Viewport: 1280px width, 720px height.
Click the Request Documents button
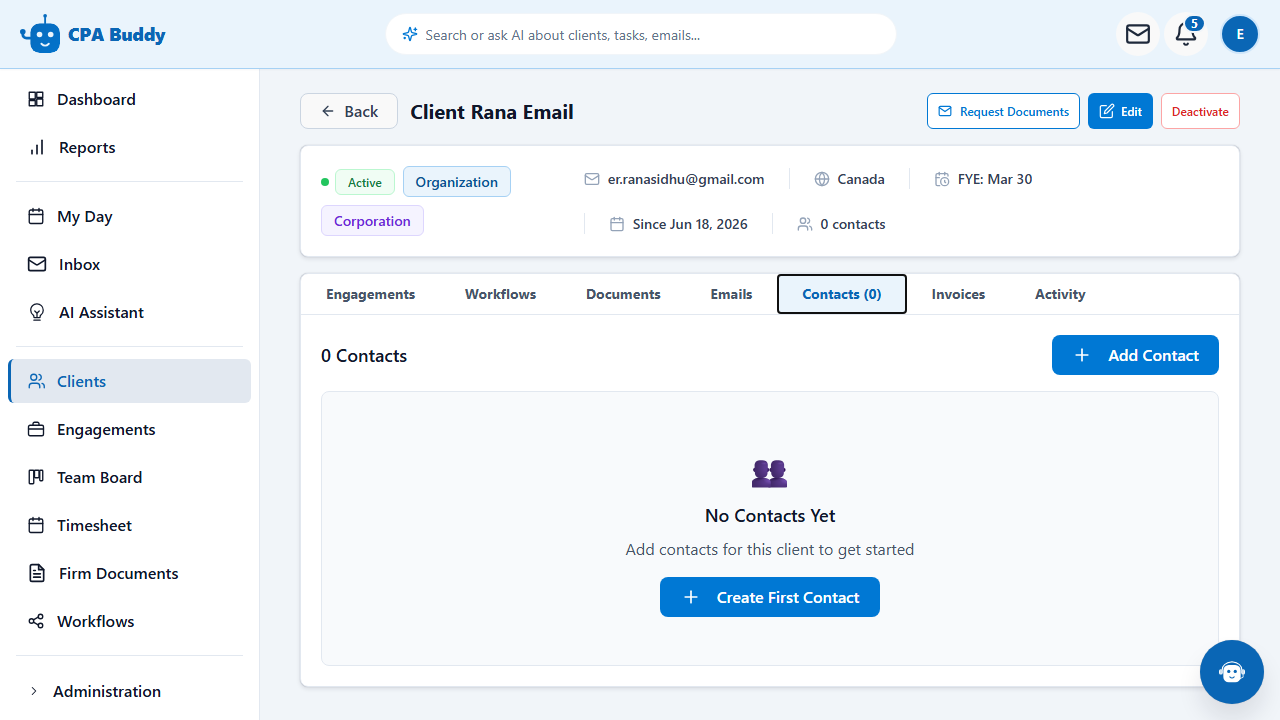1004,111
